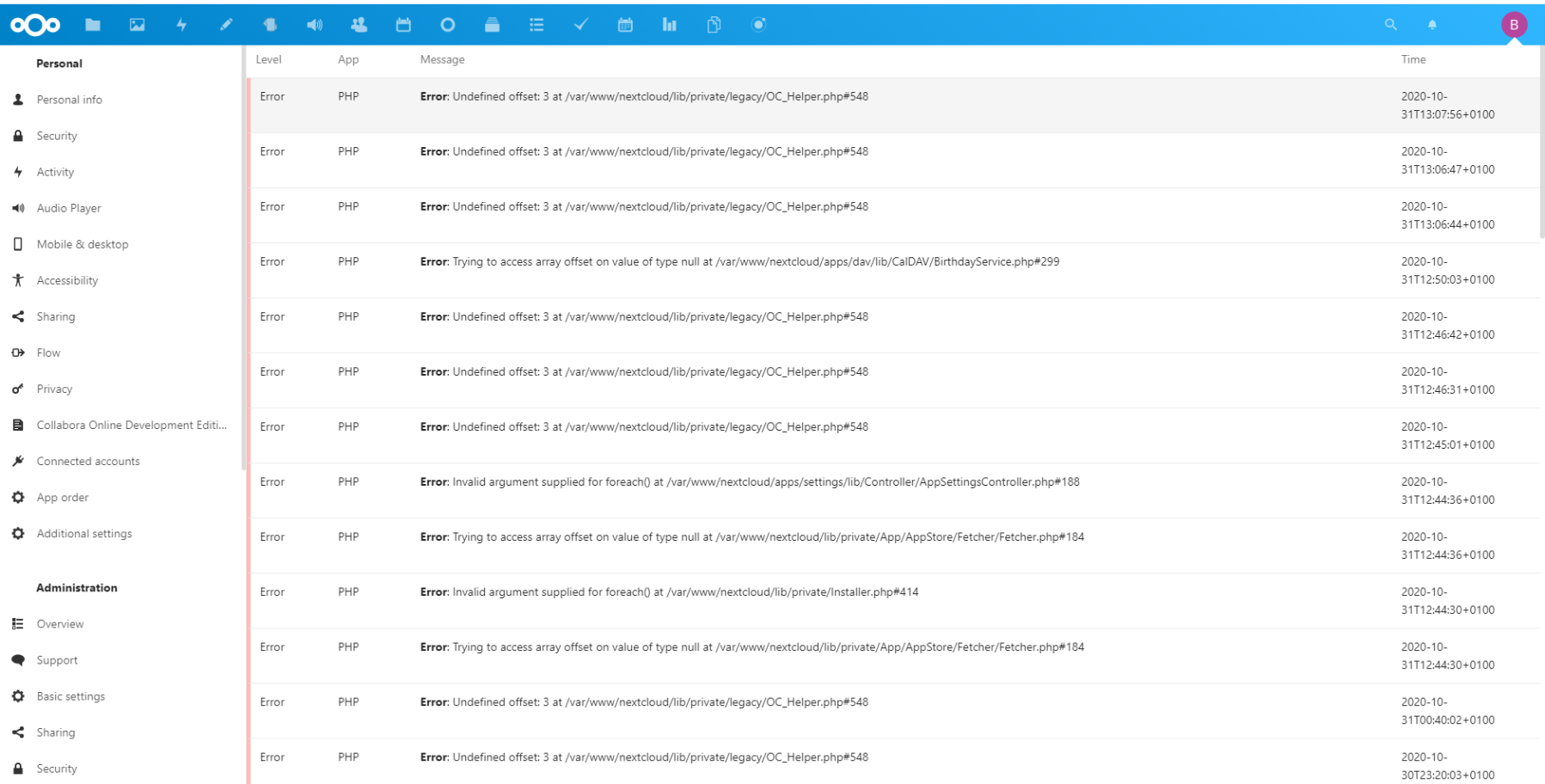Open the Contacts people icon
The width and height of the screenshot is (1545, 784).
coord(359,25)
